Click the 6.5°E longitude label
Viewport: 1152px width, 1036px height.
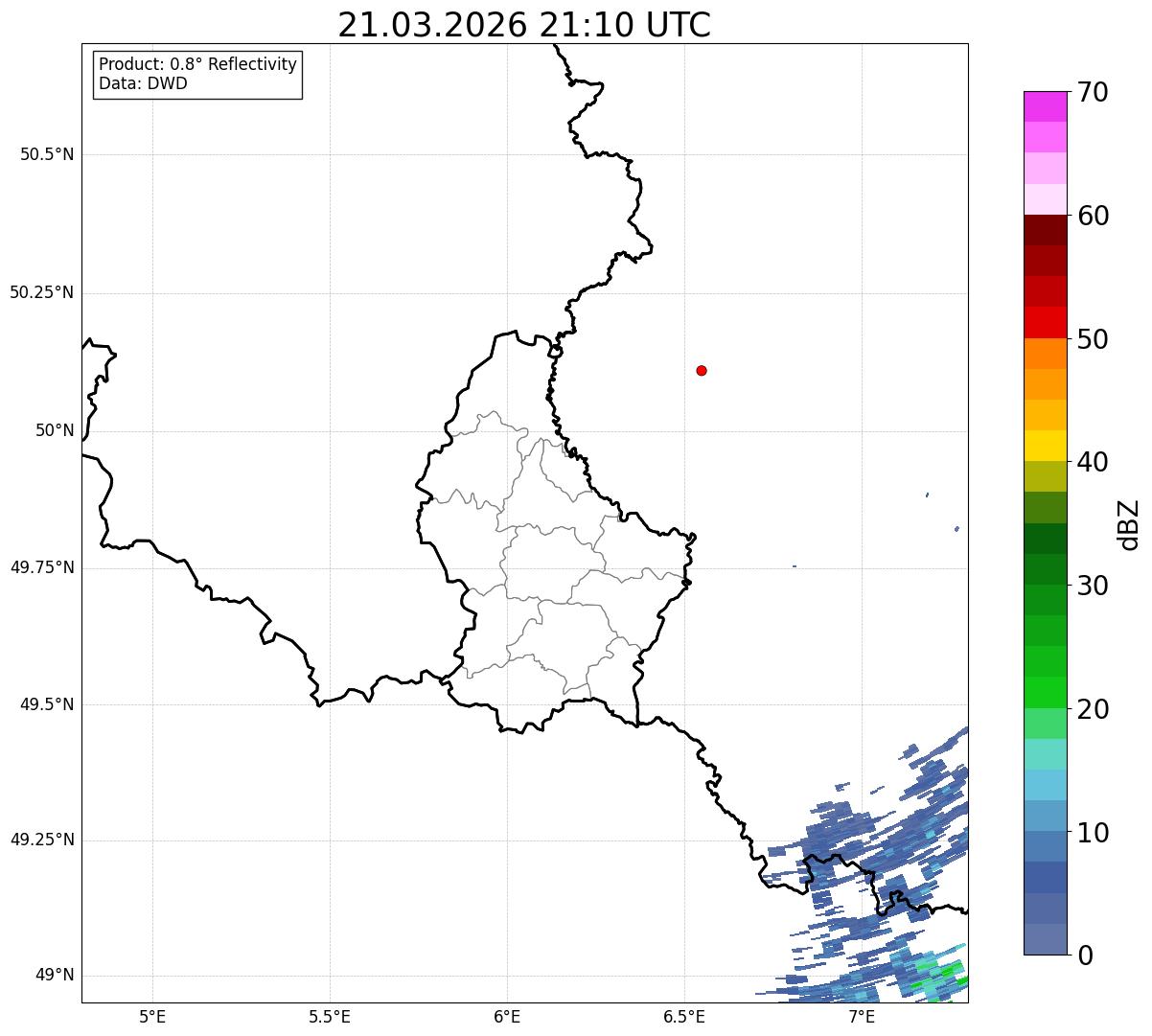684,1016
